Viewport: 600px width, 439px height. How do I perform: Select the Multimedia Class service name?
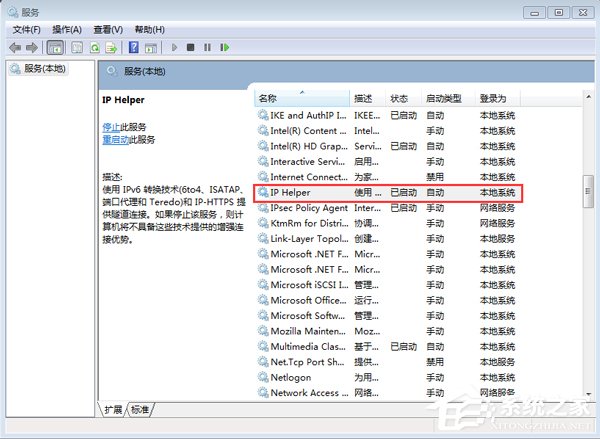tap(308, 346)
